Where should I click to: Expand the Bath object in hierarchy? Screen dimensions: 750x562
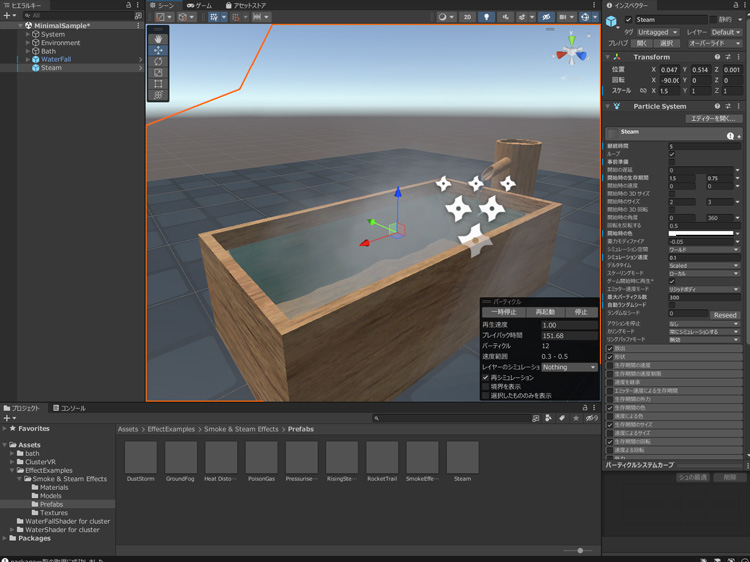click(x=28, y=51)
